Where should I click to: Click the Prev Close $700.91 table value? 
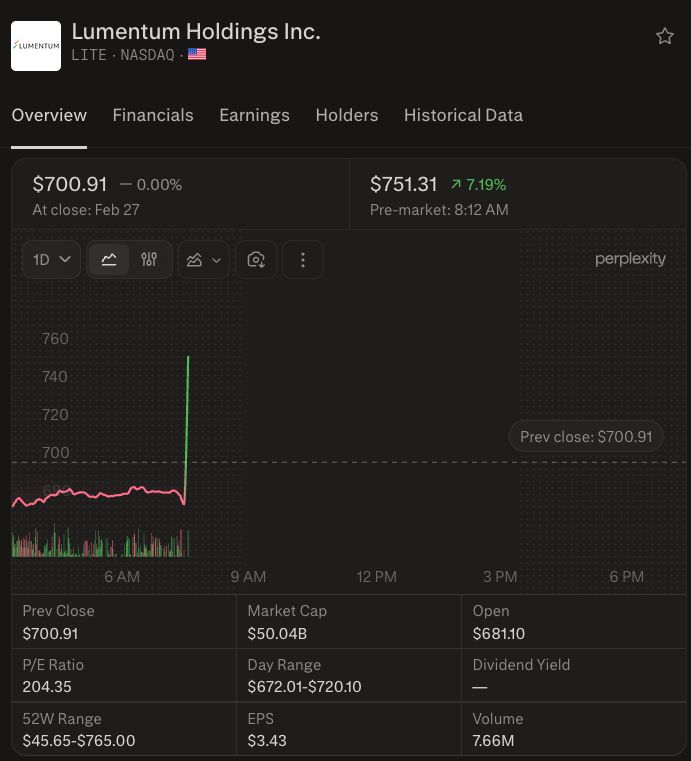pos(50,633)
